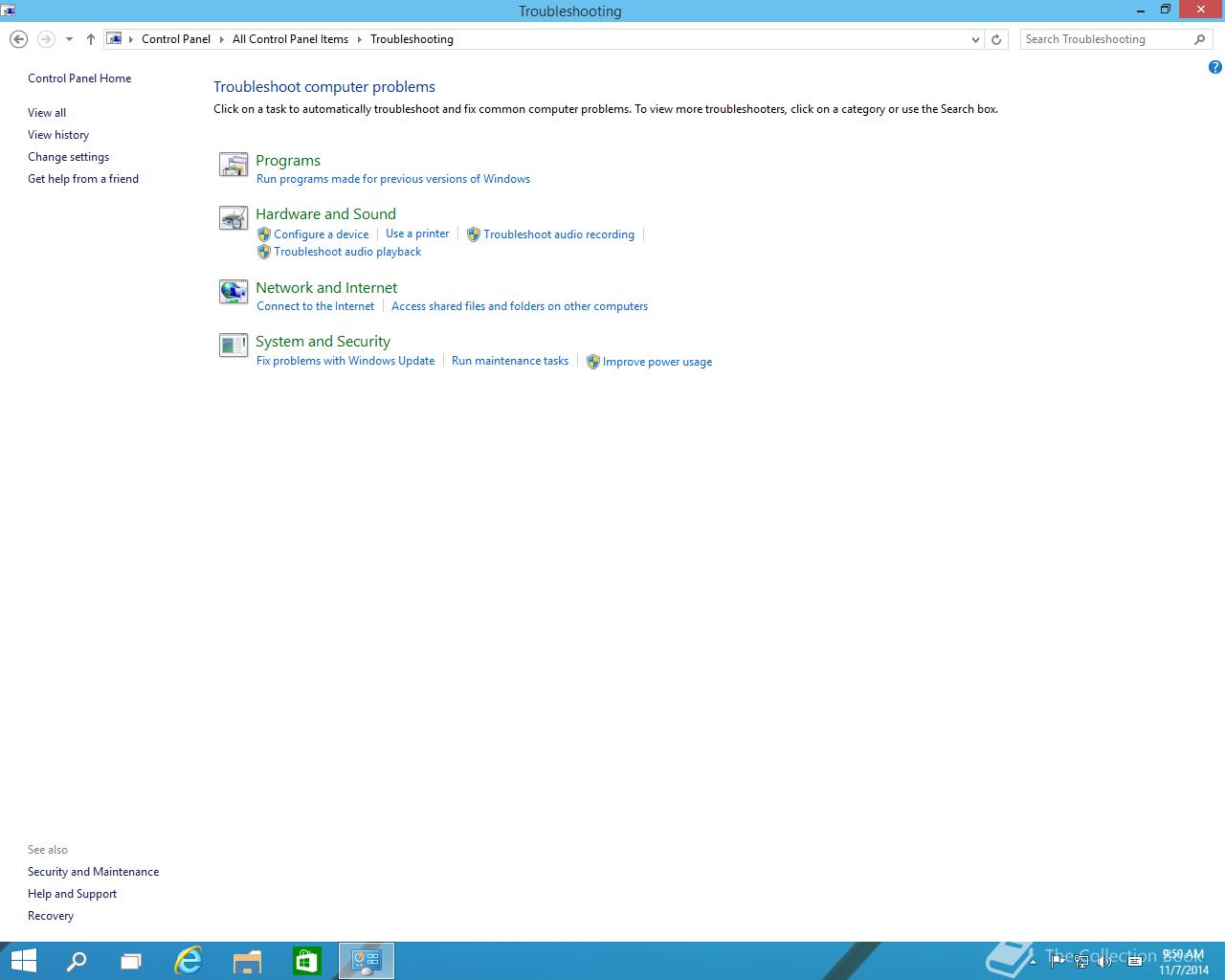
Task: Click Run maintenance tasks link
Action: [510, 361]
